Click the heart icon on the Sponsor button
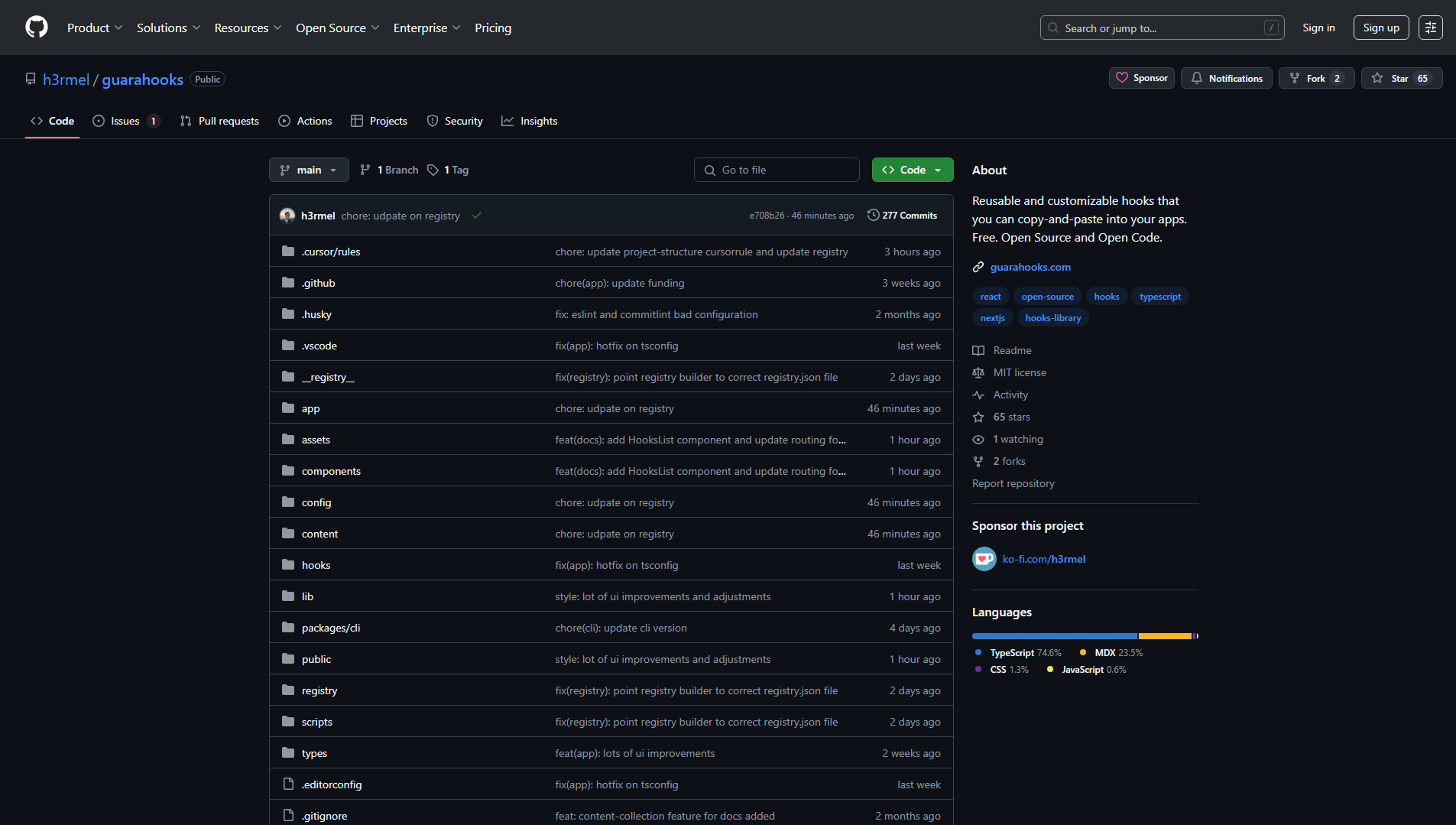The width and height of the screenshot is (1456, 825). pos(1121,78)
